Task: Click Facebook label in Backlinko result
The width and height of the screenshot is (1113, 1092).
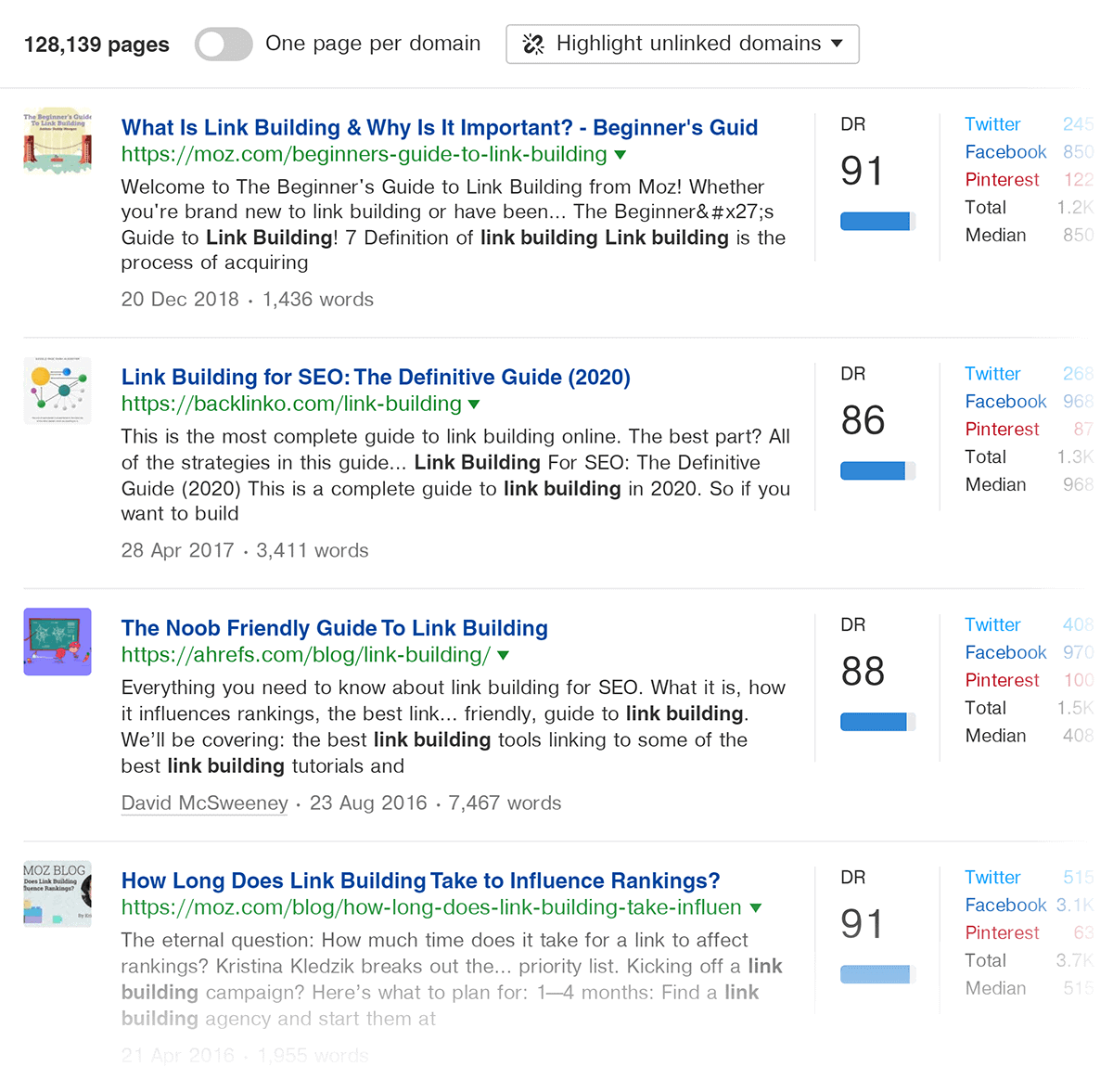Action: [1005, 402]
